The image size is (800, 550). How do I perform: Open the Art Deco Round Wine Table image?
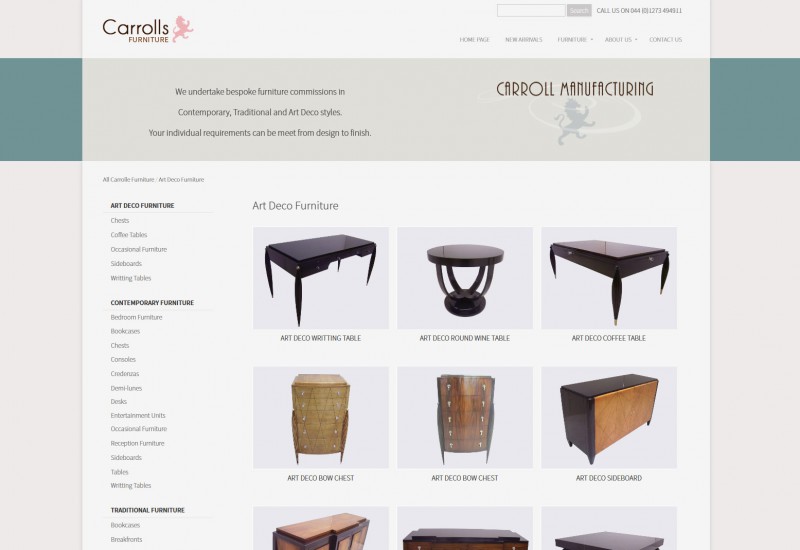pos(465,278)
